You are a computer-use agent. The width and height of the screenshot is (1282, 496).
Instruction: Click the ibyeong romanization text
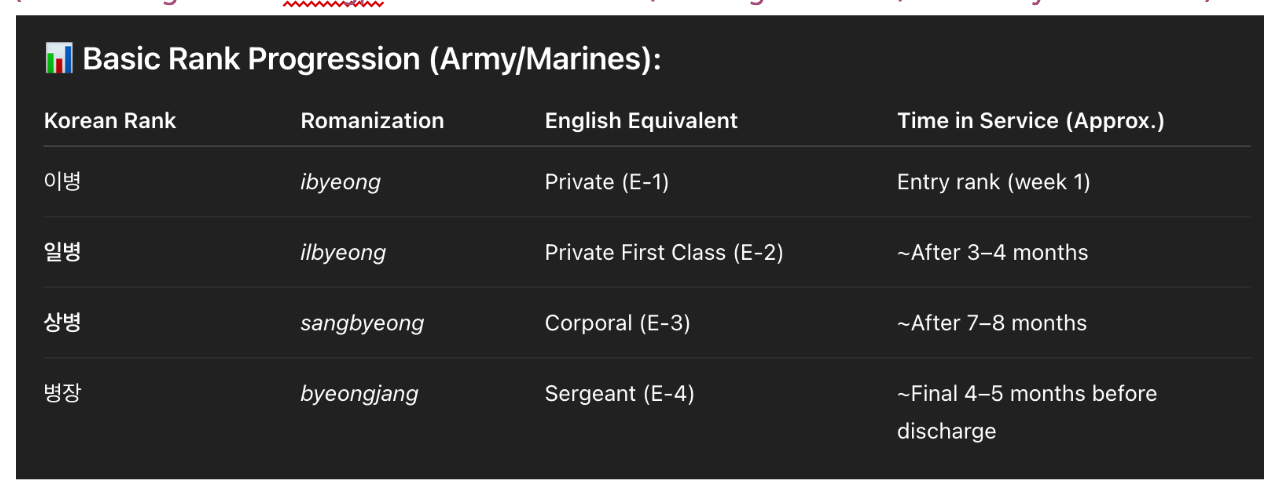tap(340, 182)
